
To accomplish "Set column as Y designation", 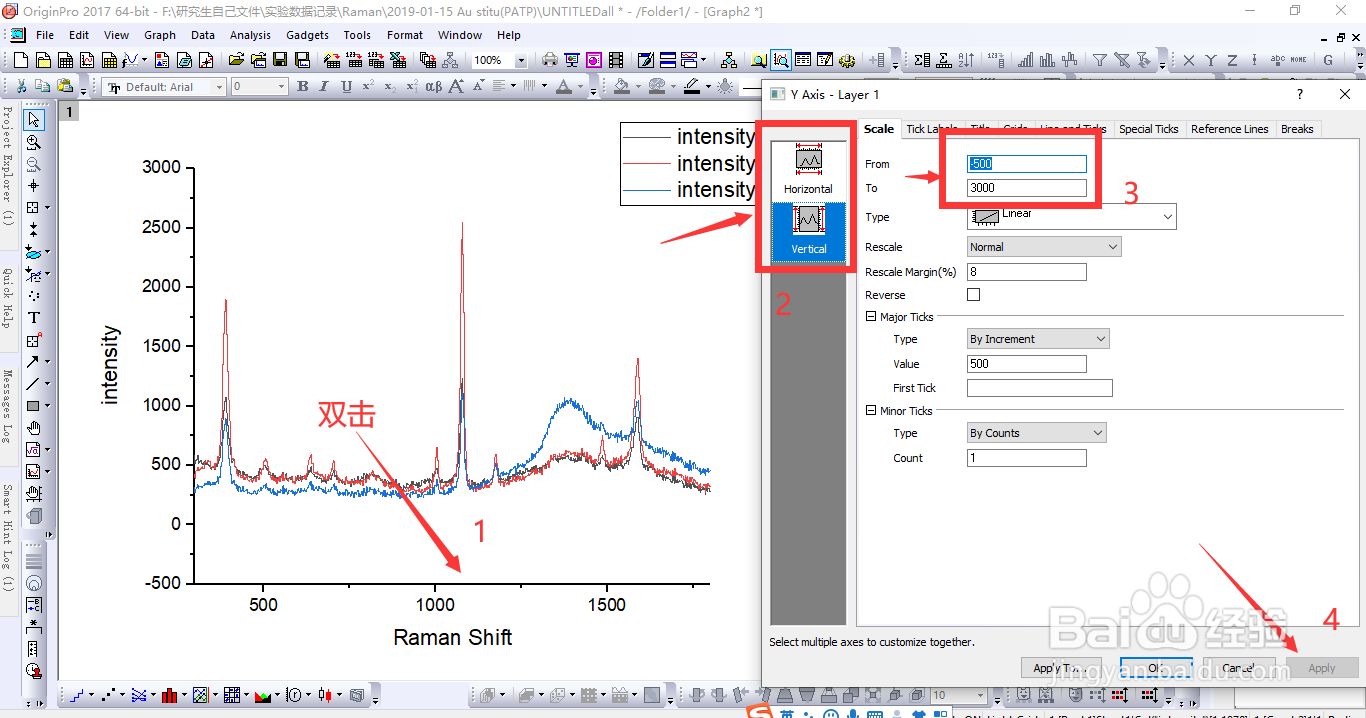I will [x=1210, y=60].
